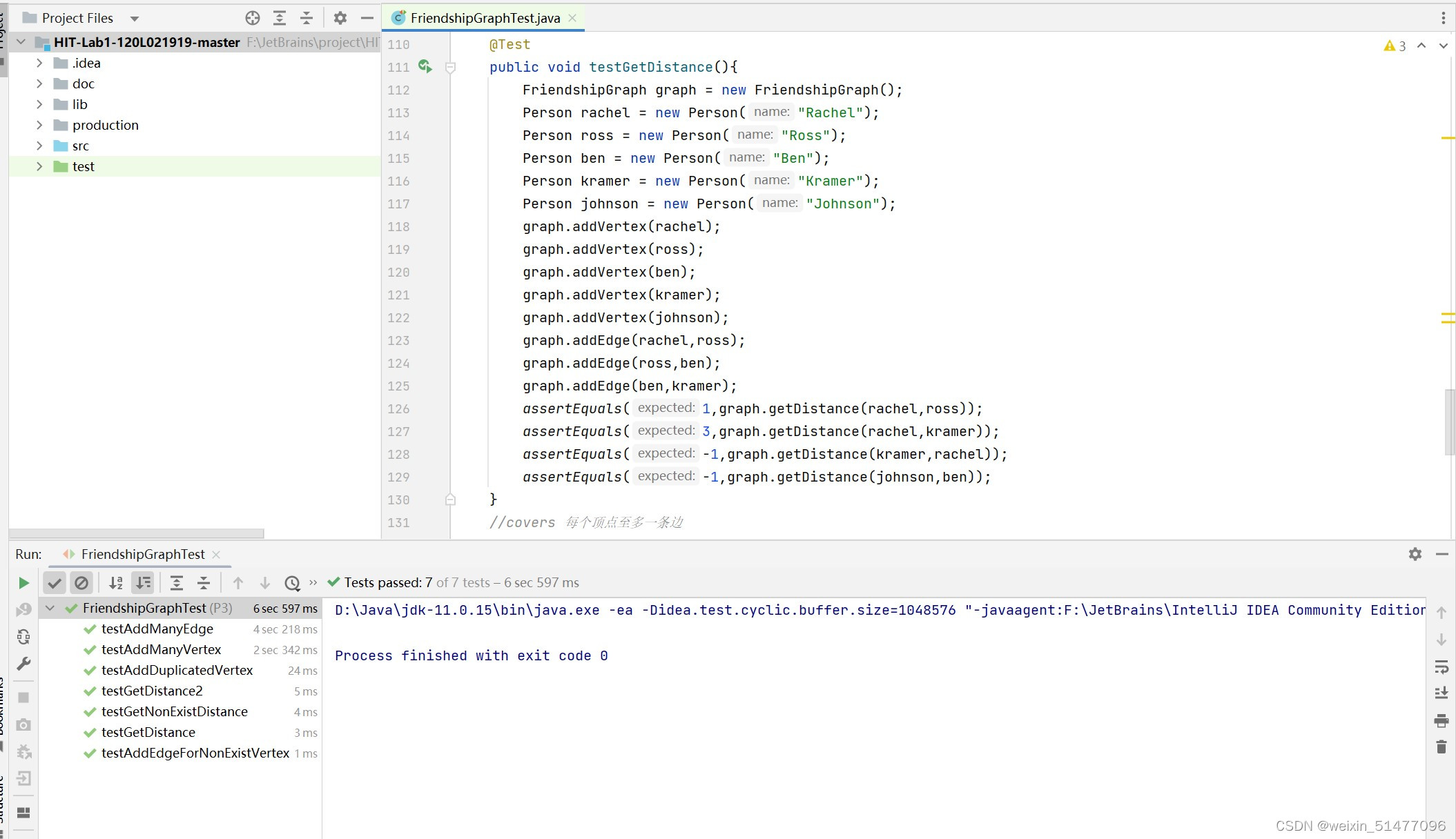Image resolution: width=1456 pixels, height=839 pixels.
Task: Fold testGetDistance method at line 111
Action: click(x=450, y=67)
